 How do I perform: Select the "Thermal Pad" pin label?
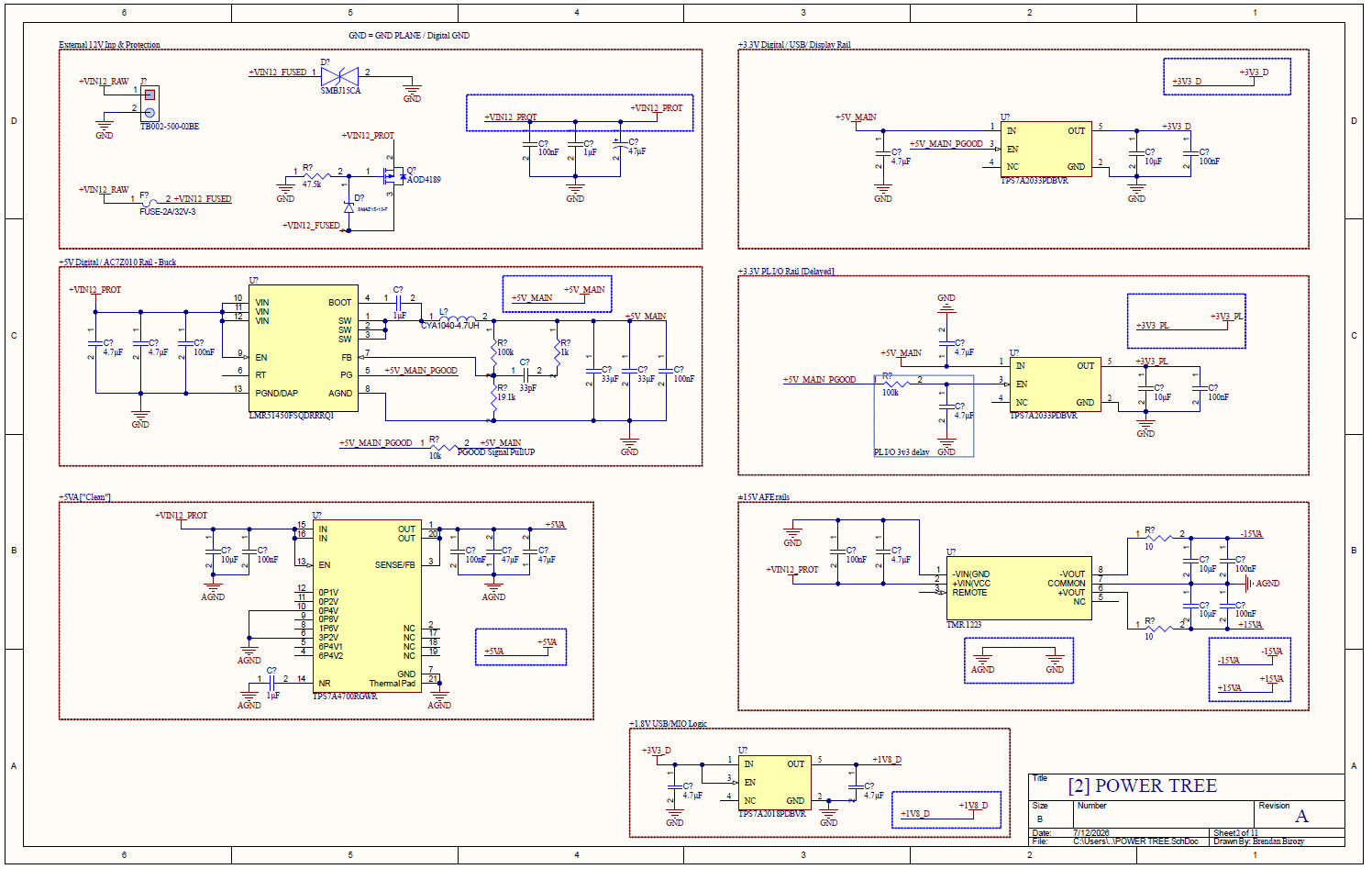point(393,684)
